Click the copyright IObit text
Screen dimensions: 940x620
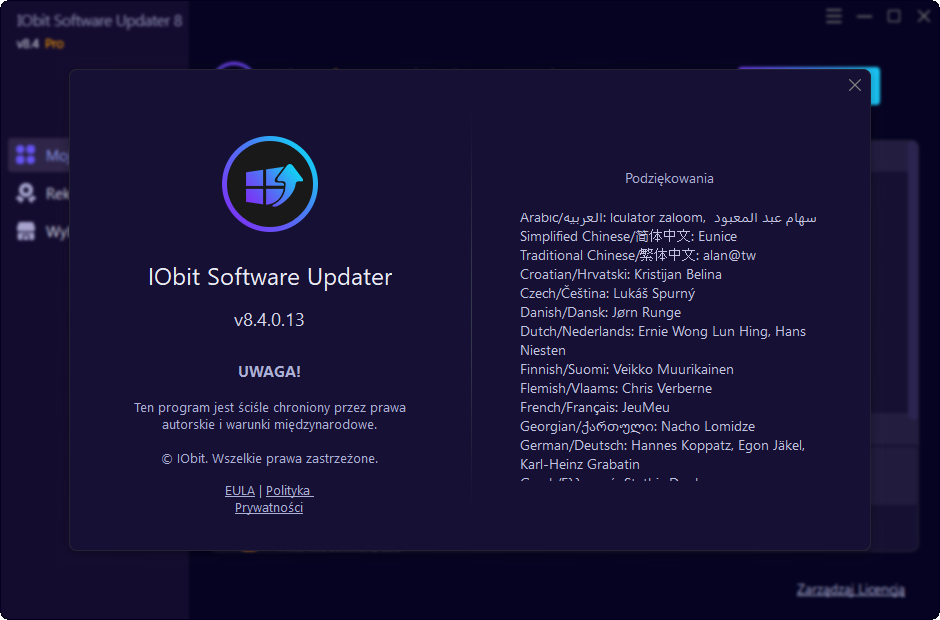click(270, 459)
